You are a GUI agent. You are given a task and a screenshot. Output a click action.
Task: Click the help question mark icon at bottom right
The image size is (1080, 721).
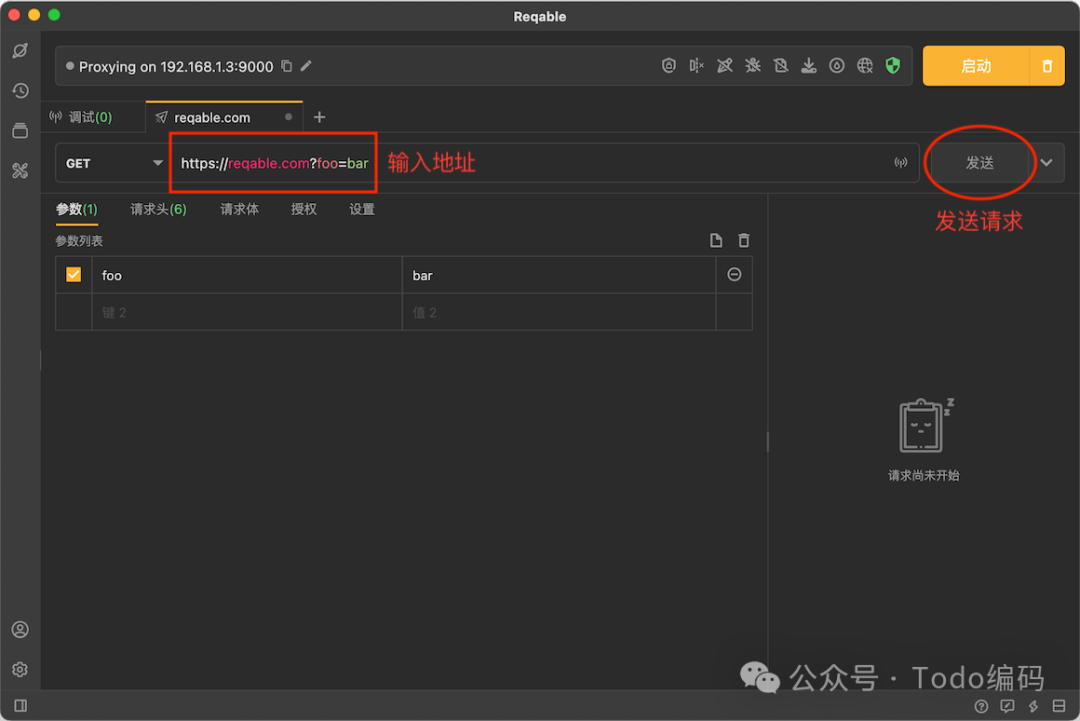(981, 705)
